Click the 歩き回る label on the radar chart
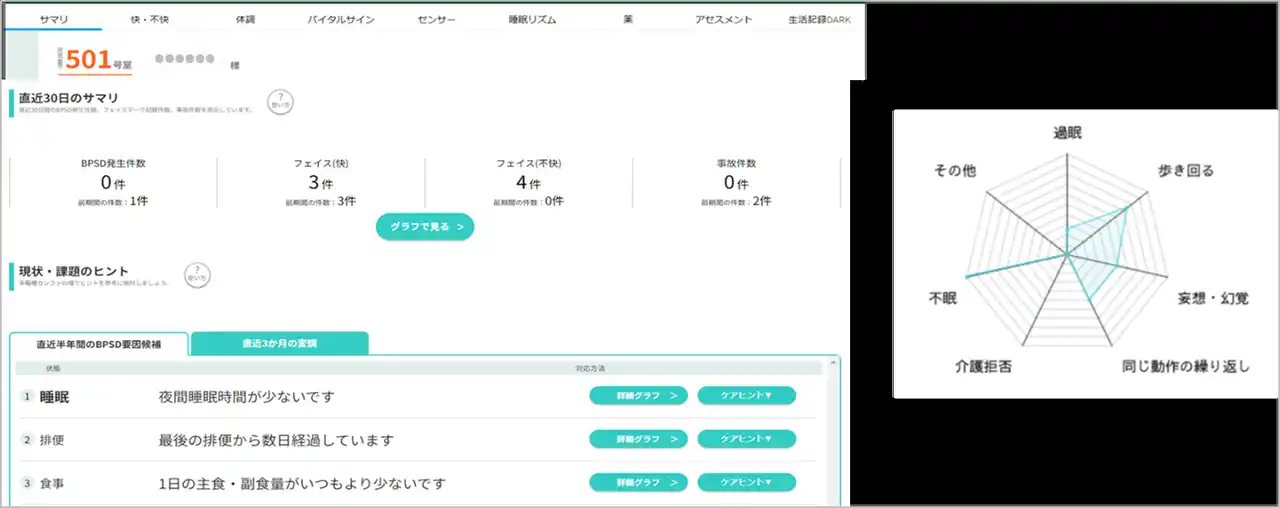Image resolution: width=1280 pixels, height=508 pixels. click(1184, 171)
